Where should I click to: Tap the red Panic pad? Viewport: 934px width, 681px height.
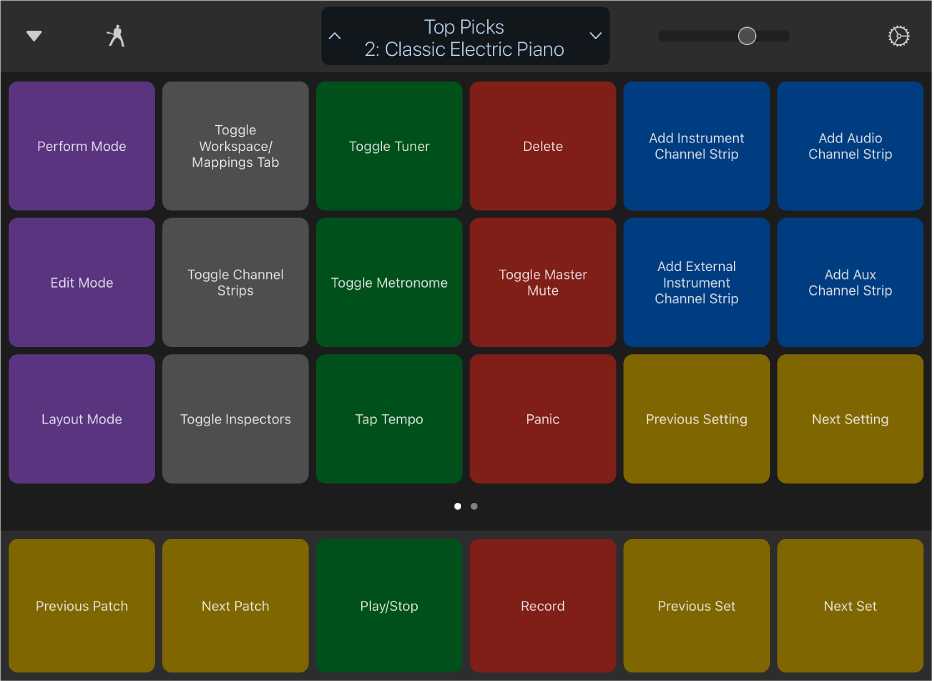pyautogui.click(x=543, y=419)
